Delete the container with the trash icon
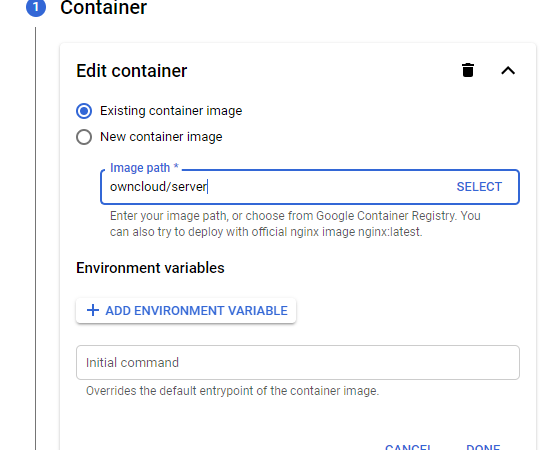This screenshot has width=553, height=450. pos(468,70)
